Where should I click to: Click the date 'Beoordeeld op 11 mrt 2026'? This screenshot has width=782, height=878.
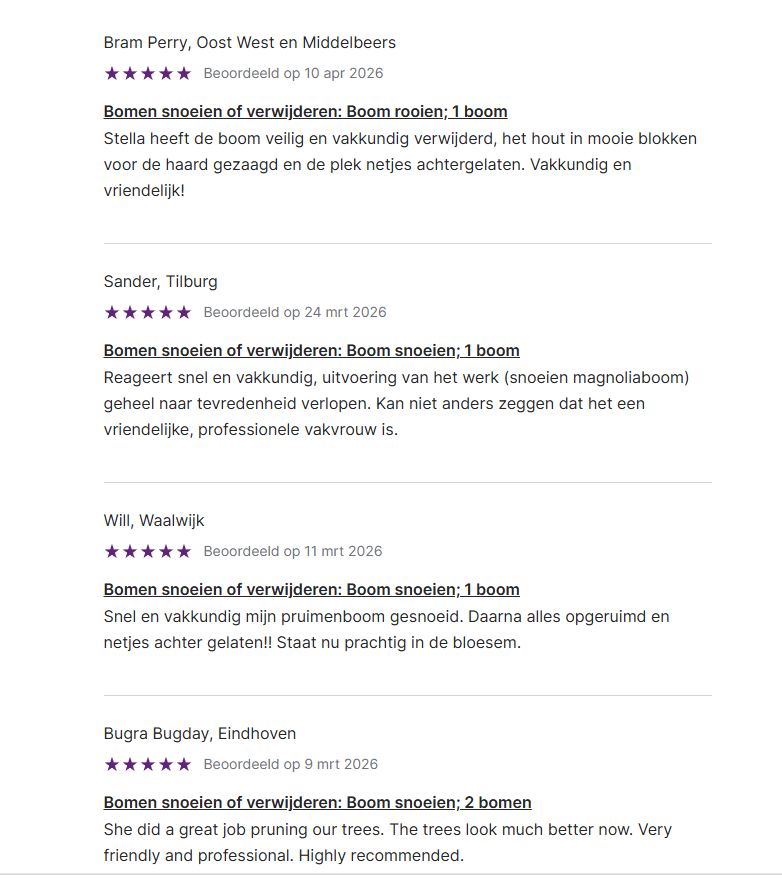coord(293,551)
